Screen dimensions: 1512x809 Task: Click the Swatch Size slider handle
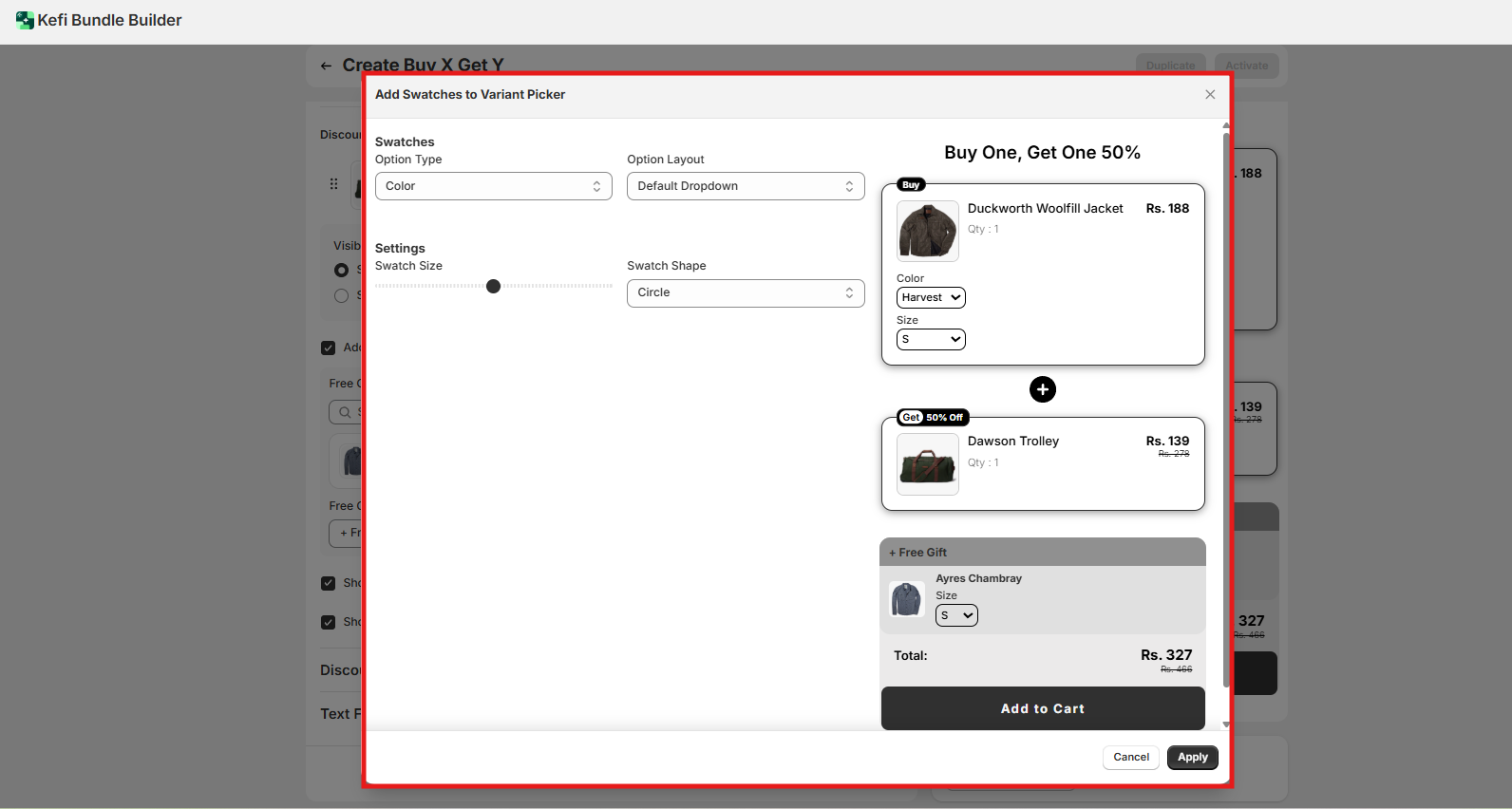(493, 287)
